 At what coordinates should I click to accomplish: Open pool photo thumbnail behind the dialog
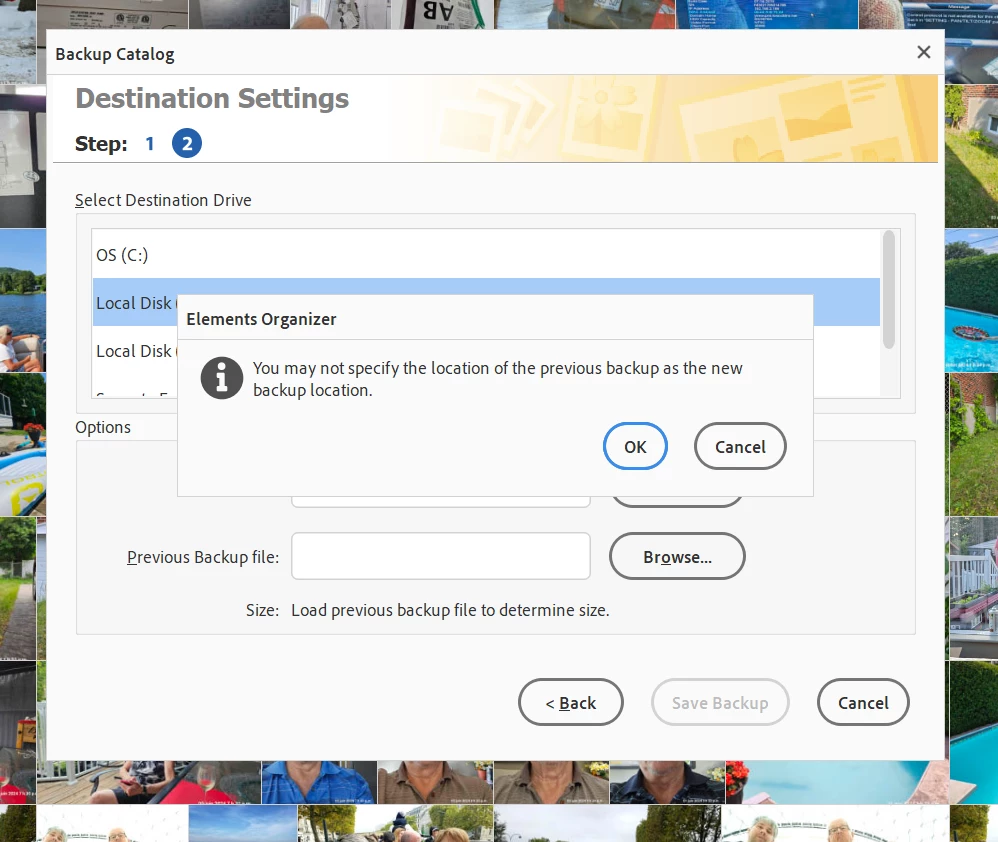(971, 300)
